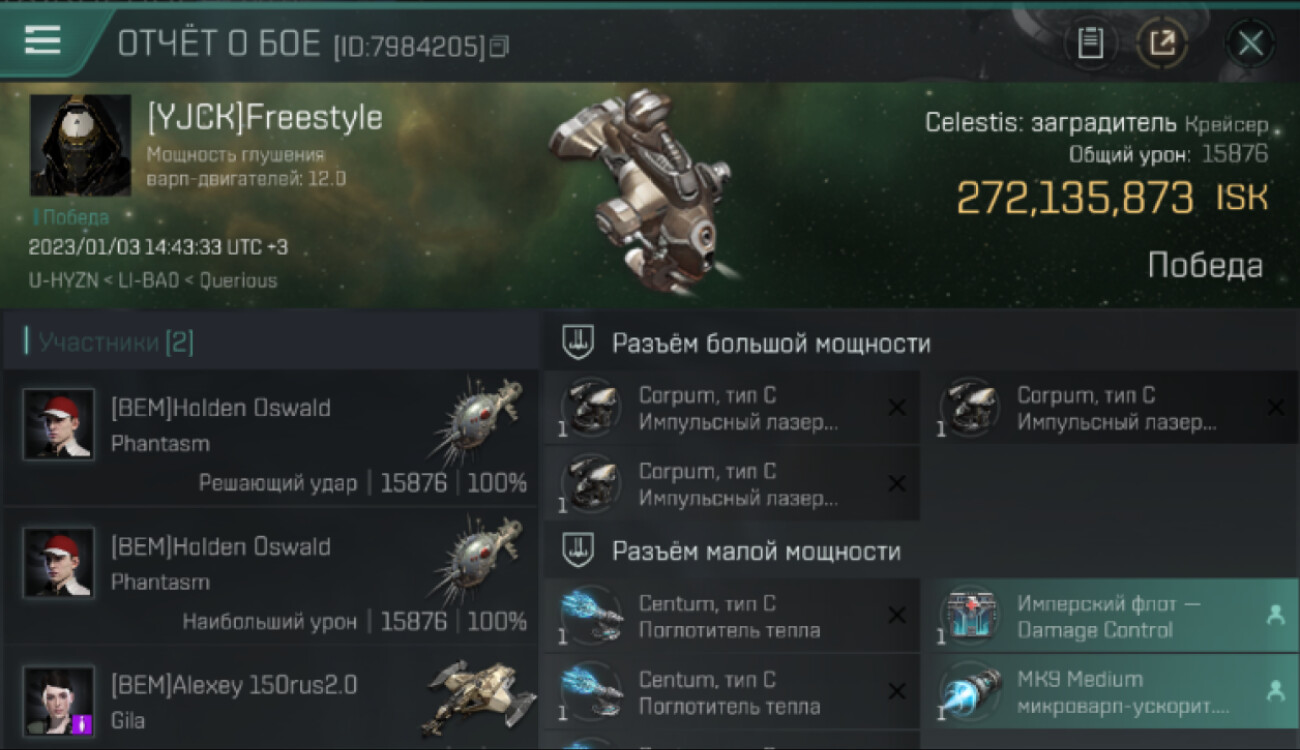Select Holden Oswald Решающий удар entry
This screenshot has height=750, width=1300.
pos(270,437)
